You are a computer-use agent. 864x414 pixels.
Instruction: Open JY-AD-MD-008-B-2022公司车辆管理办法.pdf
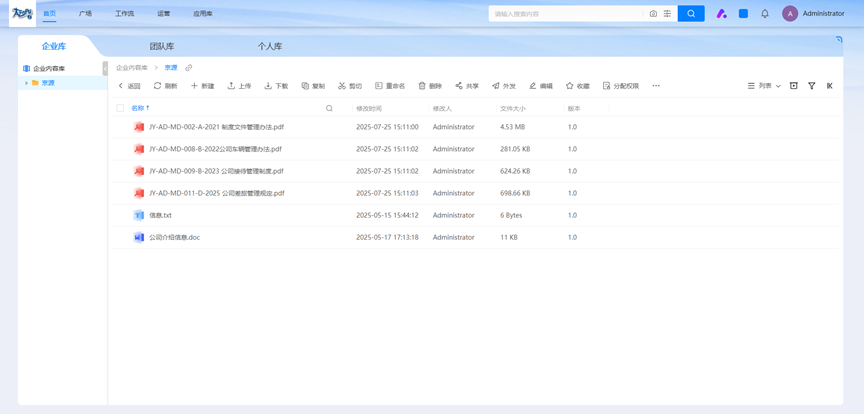pos(215,149)
